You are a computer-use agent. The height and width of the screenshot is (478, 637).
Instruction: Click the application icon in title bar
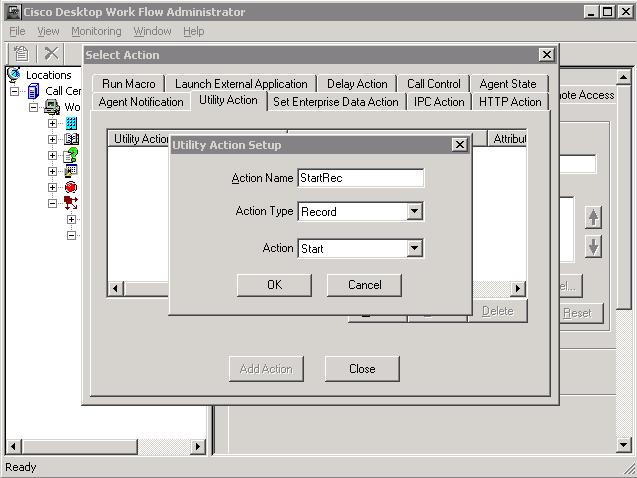pos(14,12)
